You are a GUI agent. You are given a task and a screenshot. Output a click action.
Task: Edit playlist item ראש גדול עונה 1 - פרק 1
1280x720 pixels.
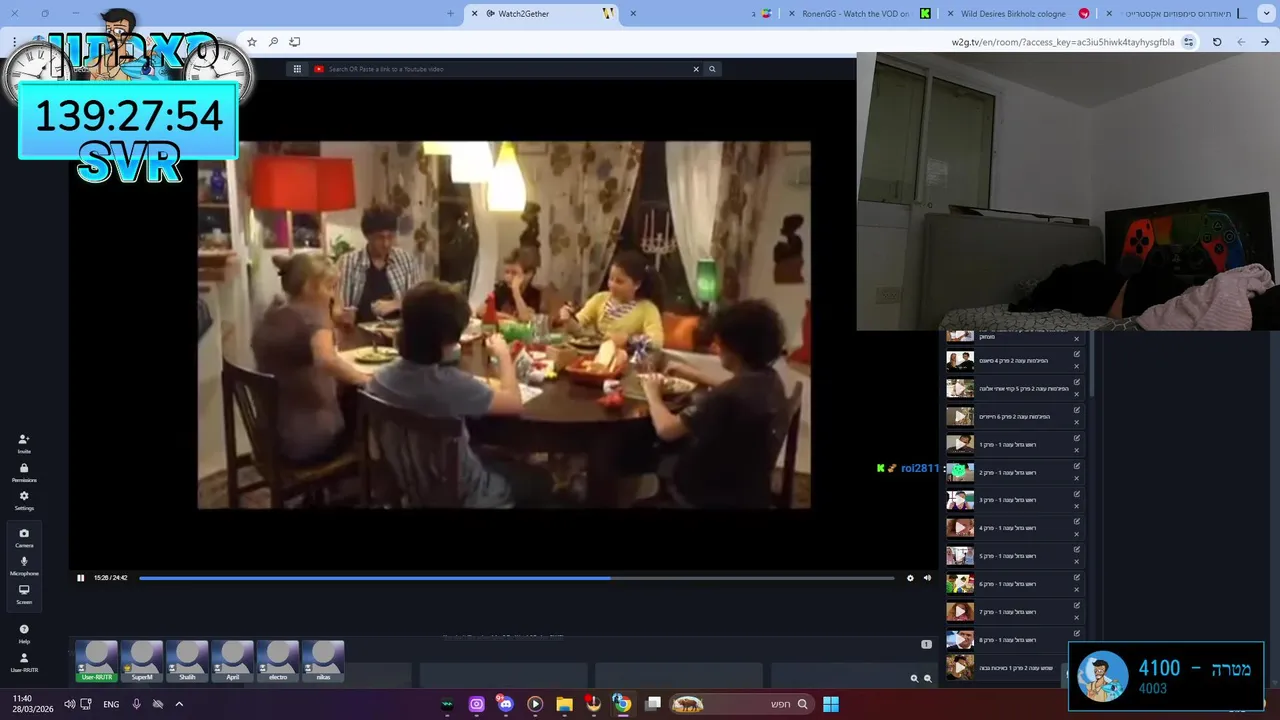1077,438
